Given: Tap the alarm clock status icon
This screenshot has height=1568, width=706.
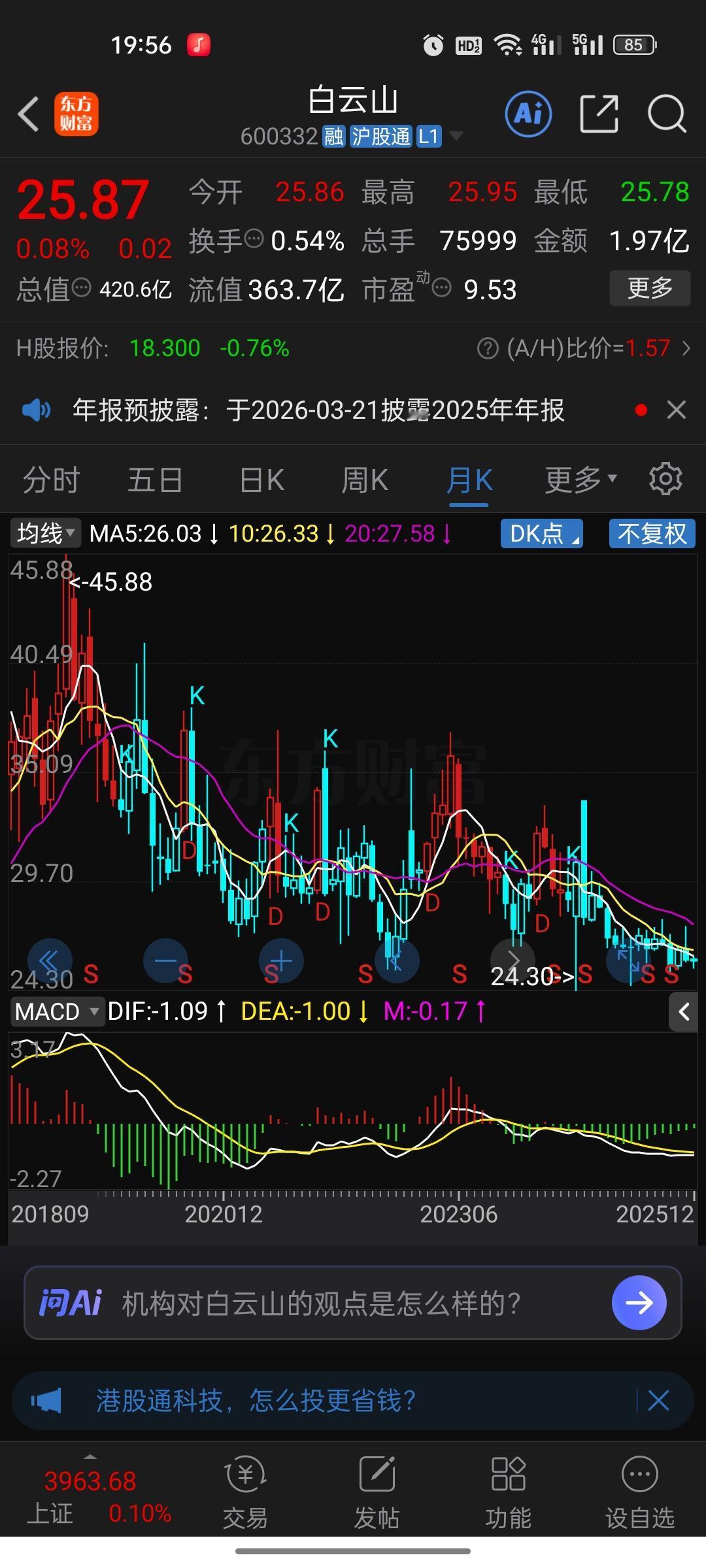Looking at the screenshot, I should point(433,45).
